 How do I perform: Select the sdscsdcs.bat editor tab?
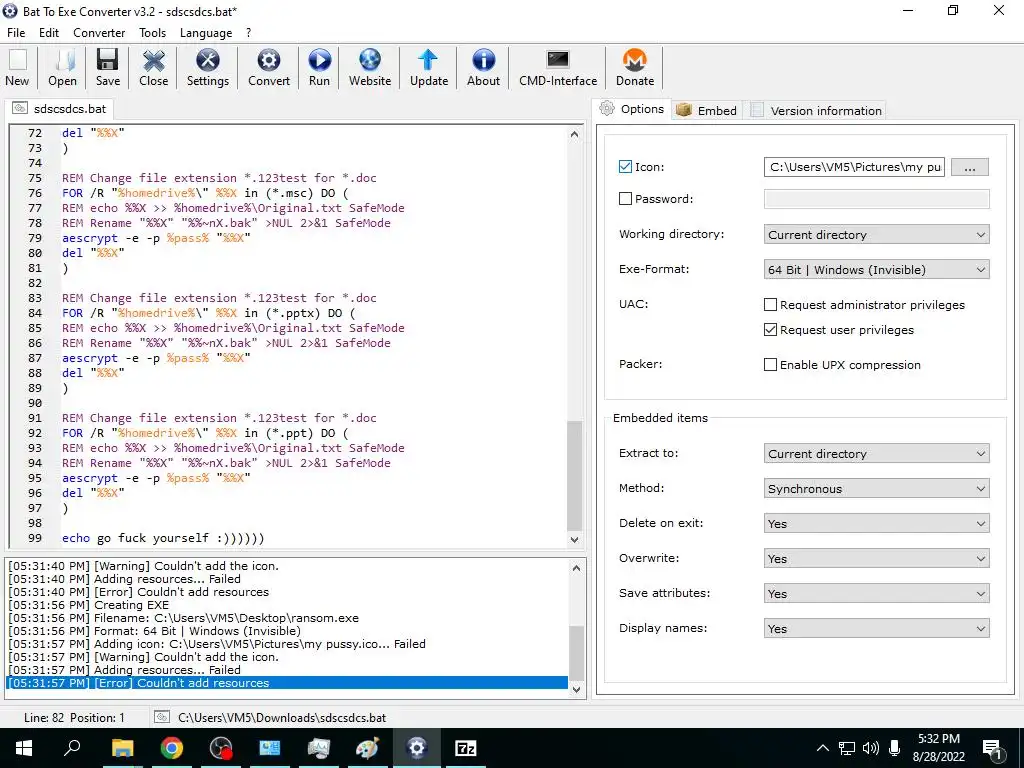pyautogui.click(x=59, y=108)
